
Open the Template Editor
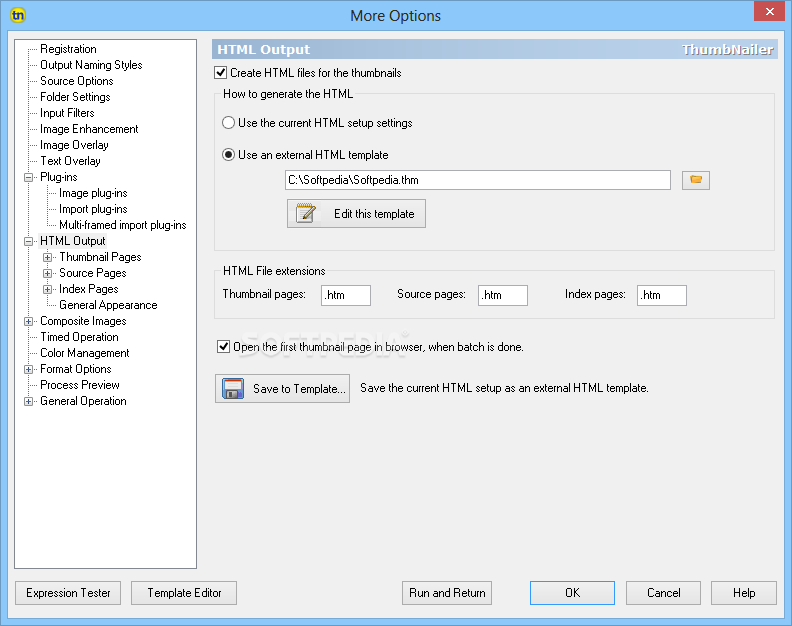[184, 593]
